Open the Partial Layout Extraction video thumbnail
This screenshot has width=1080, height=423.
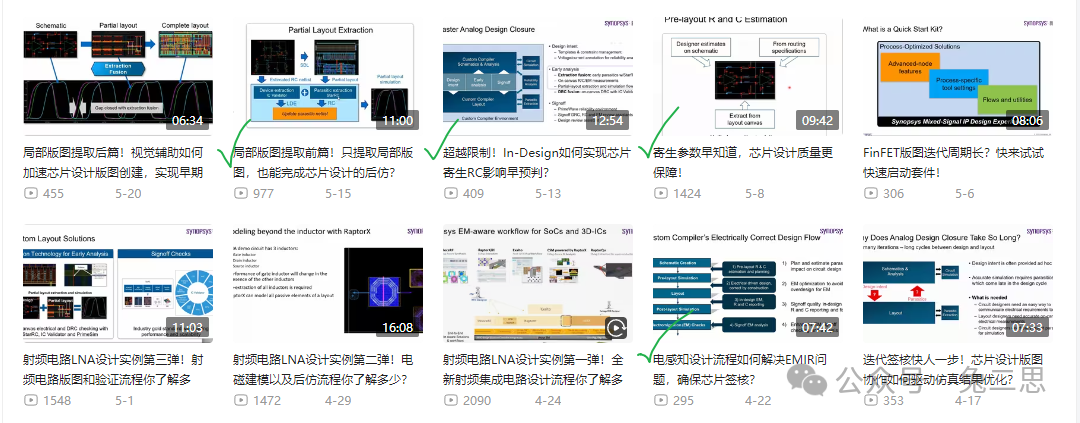327,77
